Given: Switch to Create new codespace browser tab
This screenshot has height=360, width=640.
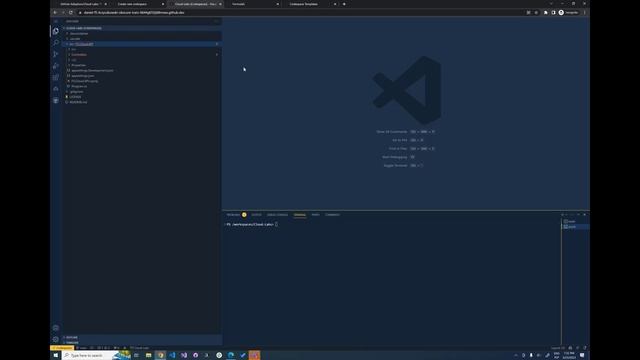Looking at the screenshot, I should (x=137, y=4).
